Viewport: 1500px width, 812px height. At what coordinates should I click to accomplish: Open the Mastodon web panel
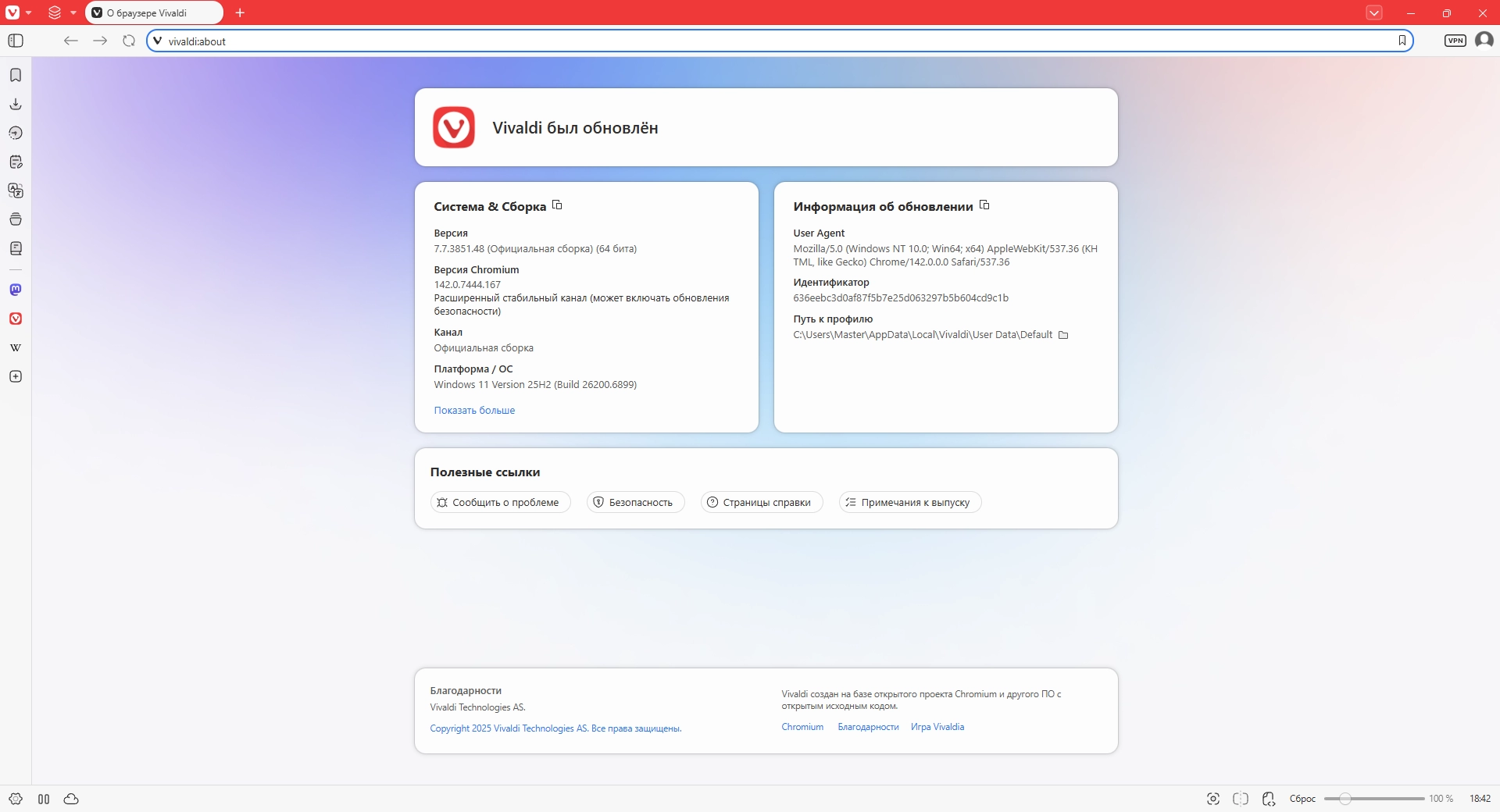click(x=16, y=290)
